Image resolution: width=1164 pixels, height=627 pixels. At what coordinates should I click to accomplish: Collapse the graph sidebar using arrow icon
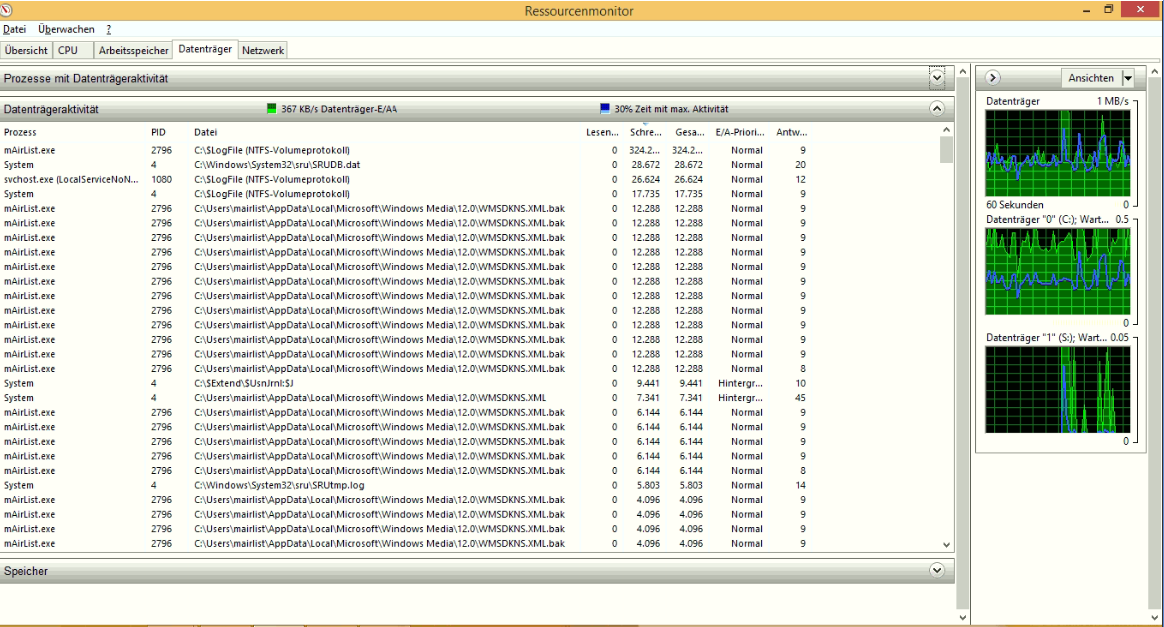pos(992,77)
